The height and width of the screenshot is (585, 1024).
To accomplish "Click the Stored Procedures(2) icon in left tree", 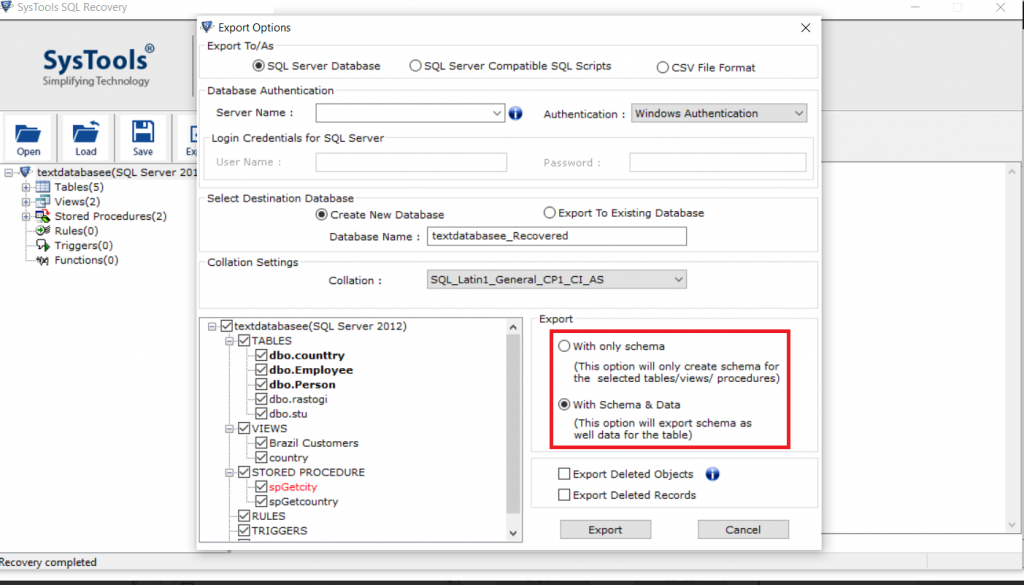I will (43, 216).
